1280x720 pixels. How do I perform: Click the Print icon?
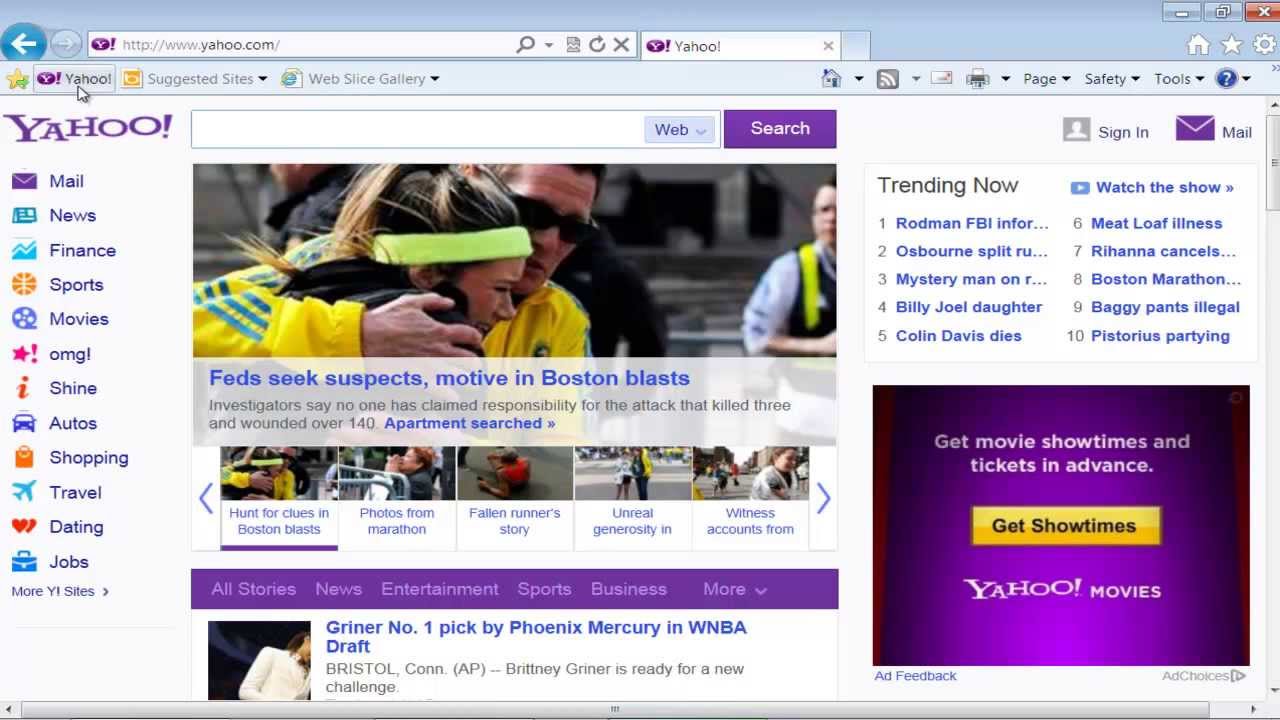pyautogui.click(x=978, y=79)
